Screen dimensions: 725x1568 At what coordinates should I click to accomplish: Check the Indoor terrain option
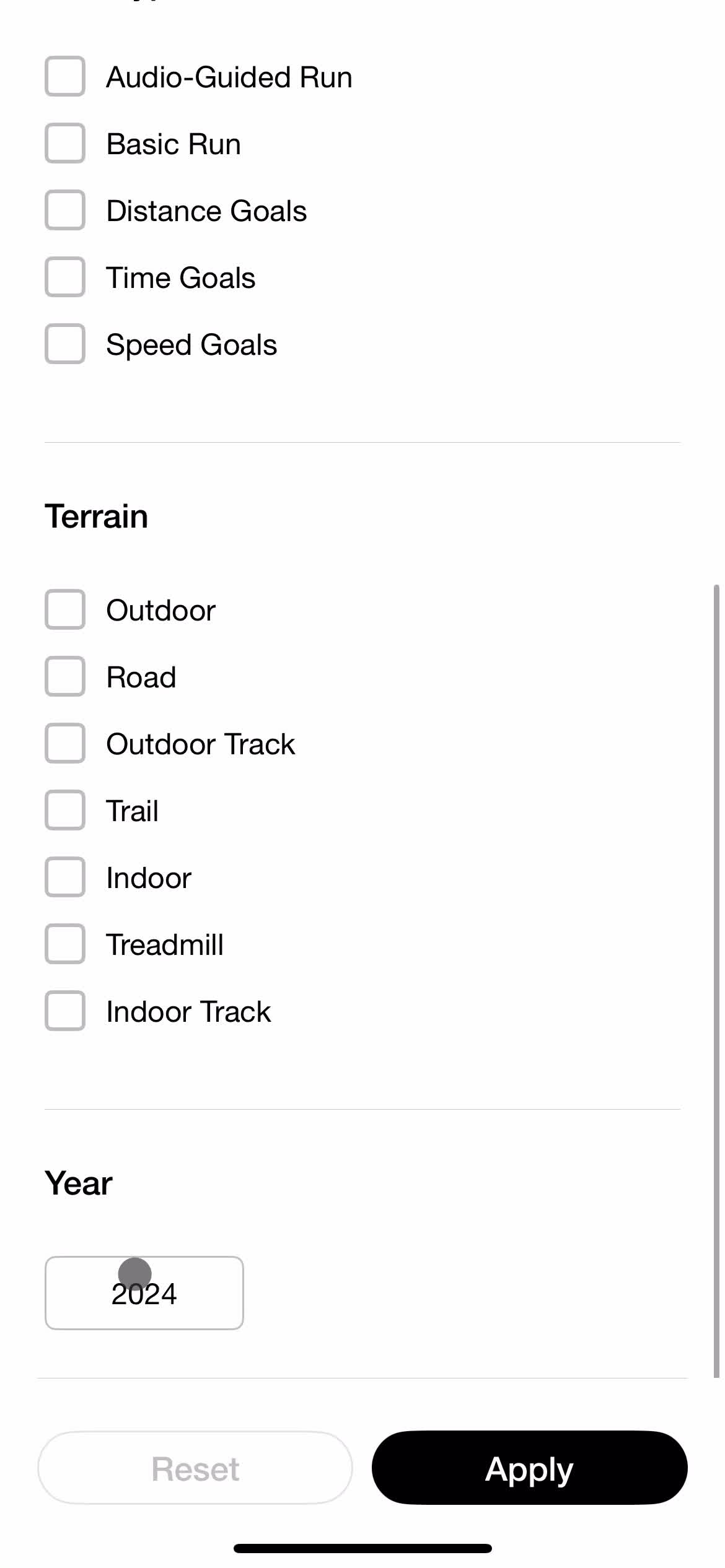(x=64, y=878)
